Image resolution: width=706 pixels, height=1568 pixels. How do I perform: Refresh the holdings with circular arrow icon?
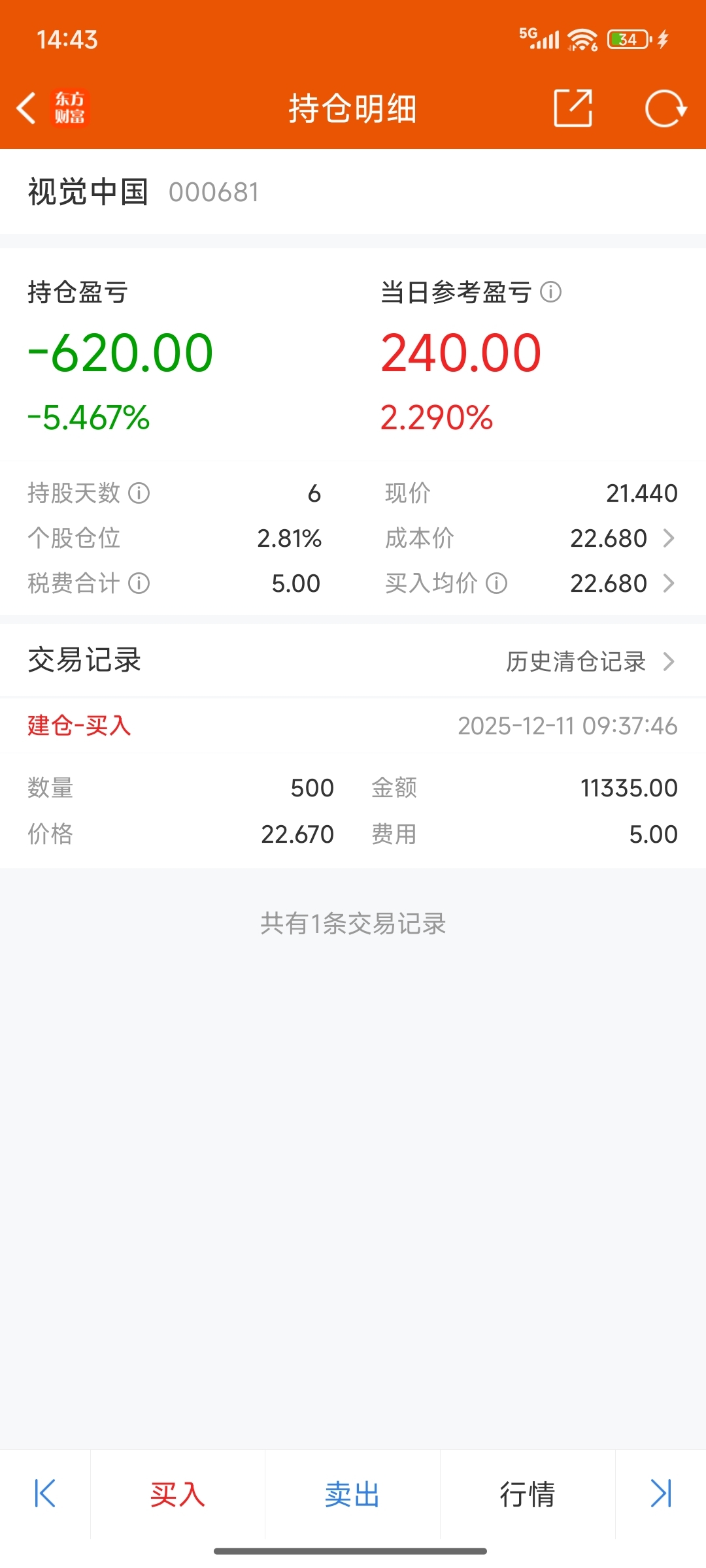(x=665, y=108)
